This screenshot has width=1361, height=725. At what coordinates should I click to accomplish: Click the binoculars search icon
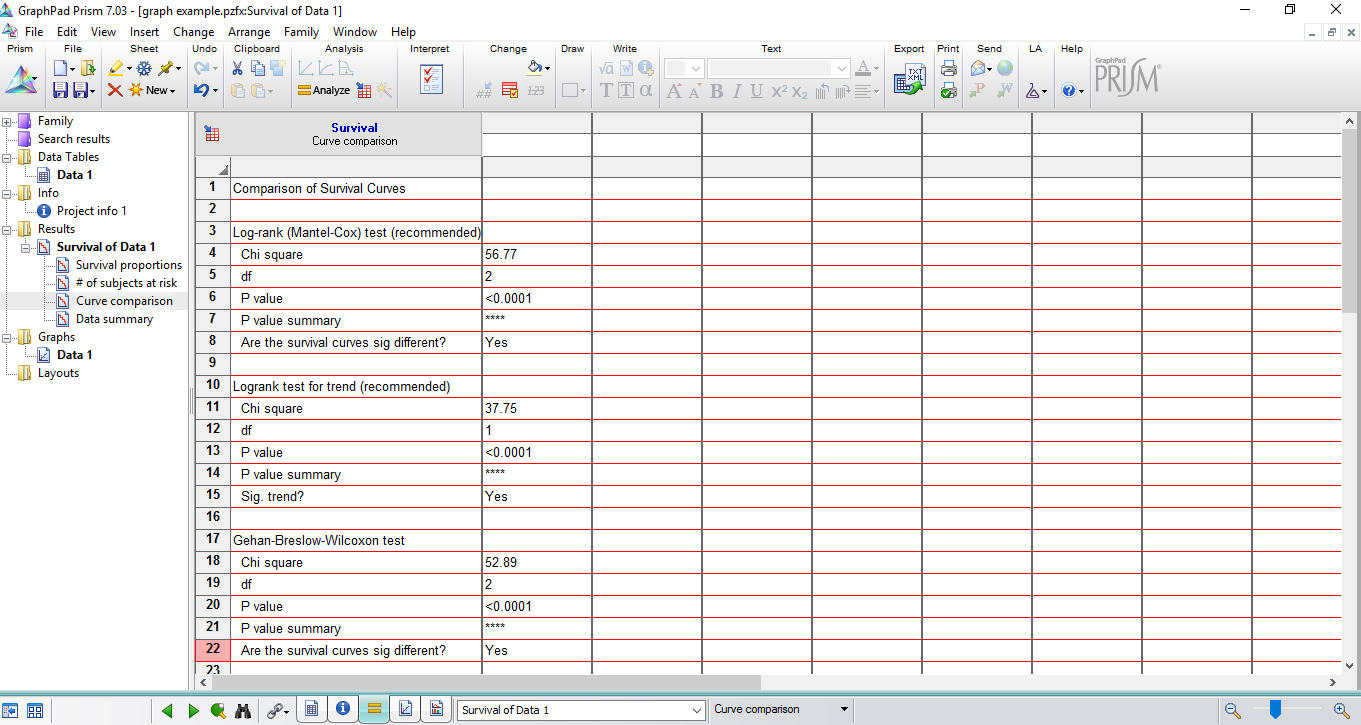[242, 710]
